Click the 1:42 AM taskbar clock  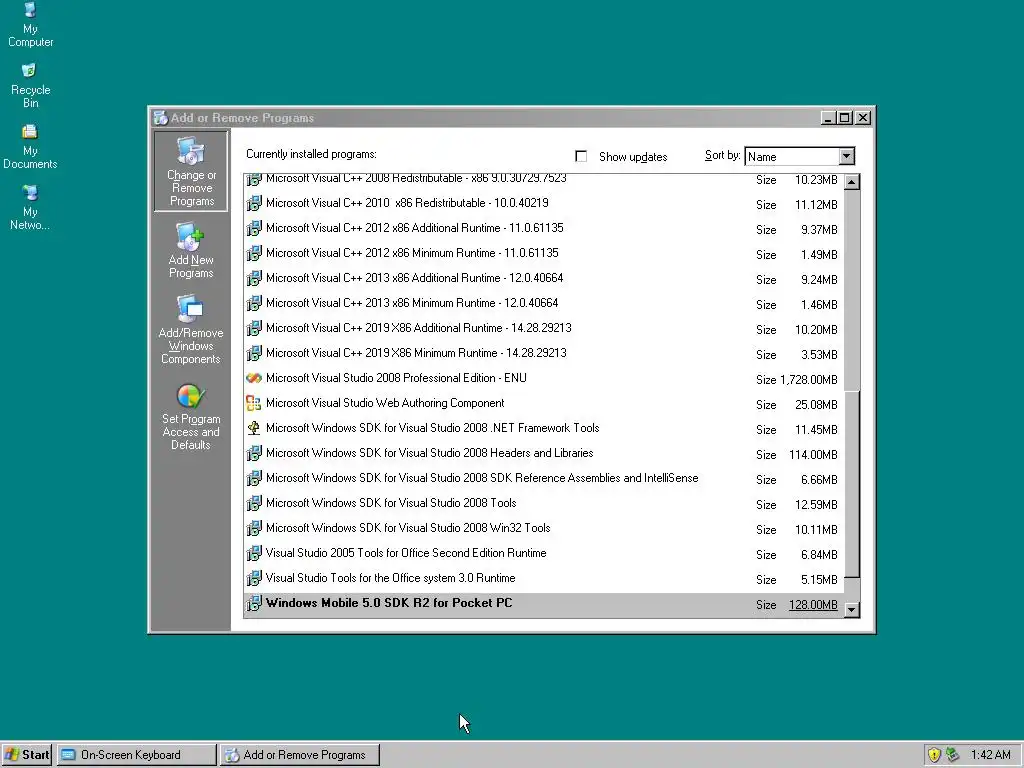(990, 755)
